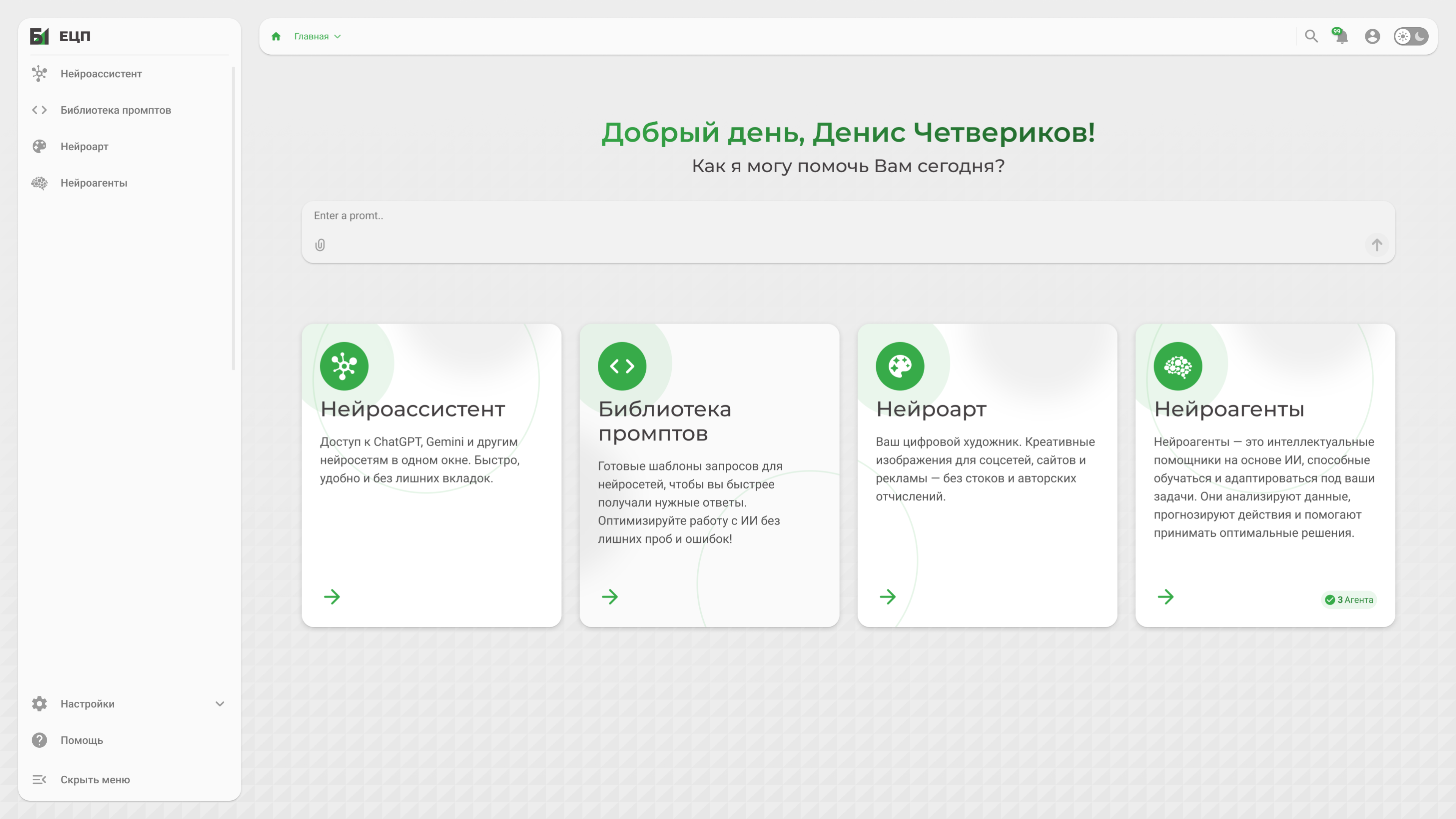Click the Библиотека промптов card code icon
The height and width of the screenshot is (819, 1456).
622,366
